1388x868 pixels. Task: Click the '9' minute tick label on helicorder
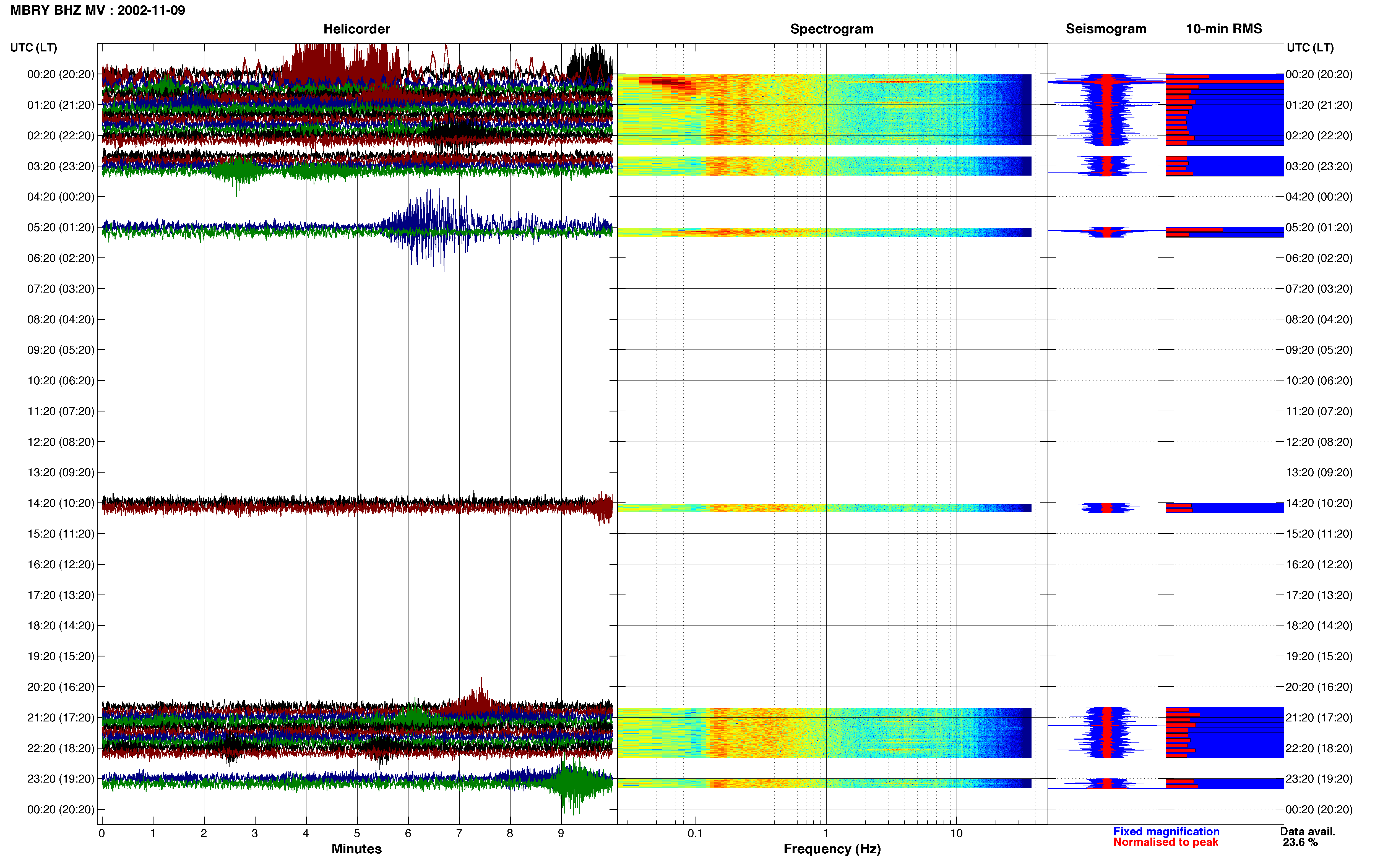(x=561, y=833)
